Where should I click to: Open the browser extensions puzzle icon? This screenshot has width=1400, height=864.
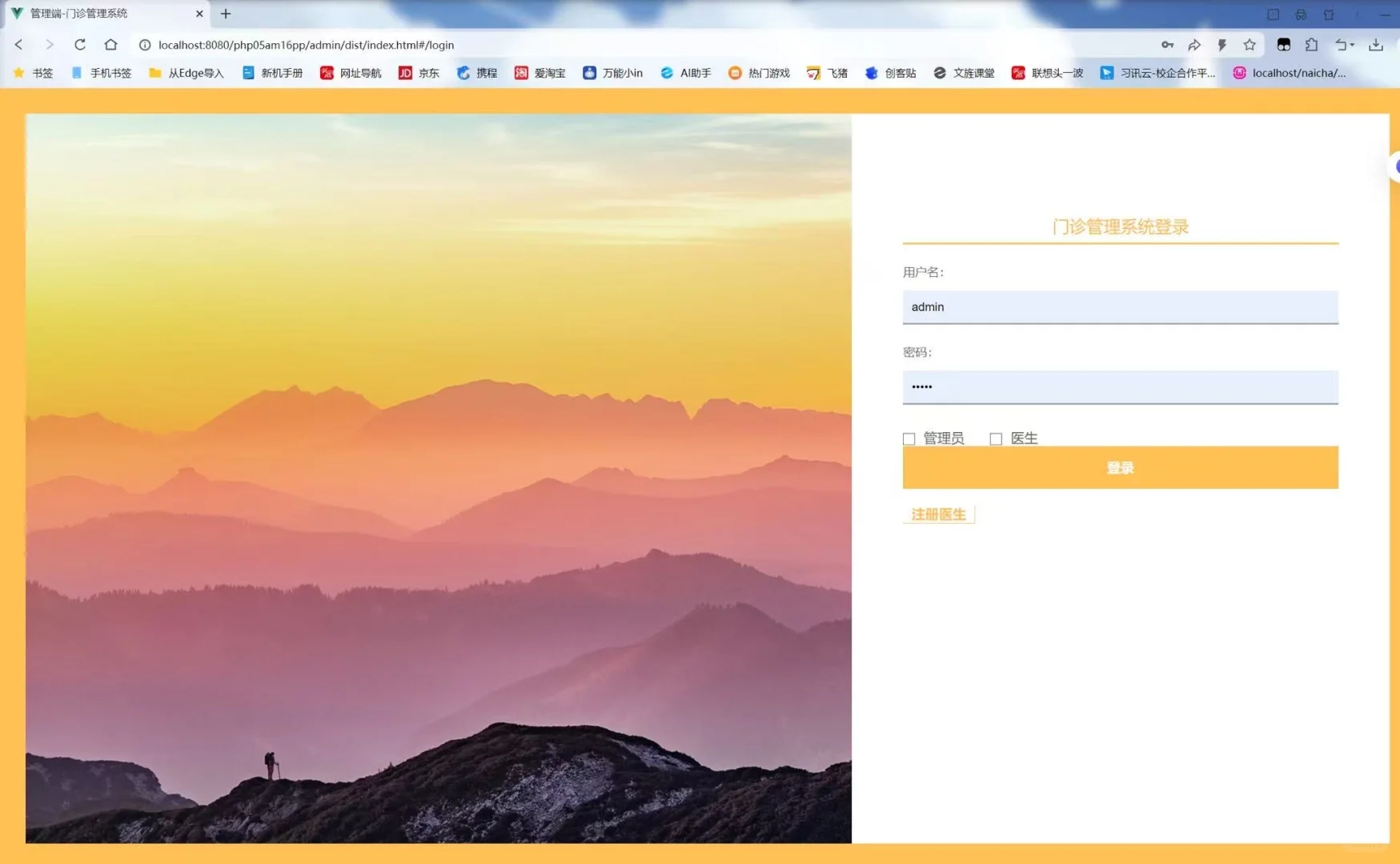click(x=1311, y=45)
